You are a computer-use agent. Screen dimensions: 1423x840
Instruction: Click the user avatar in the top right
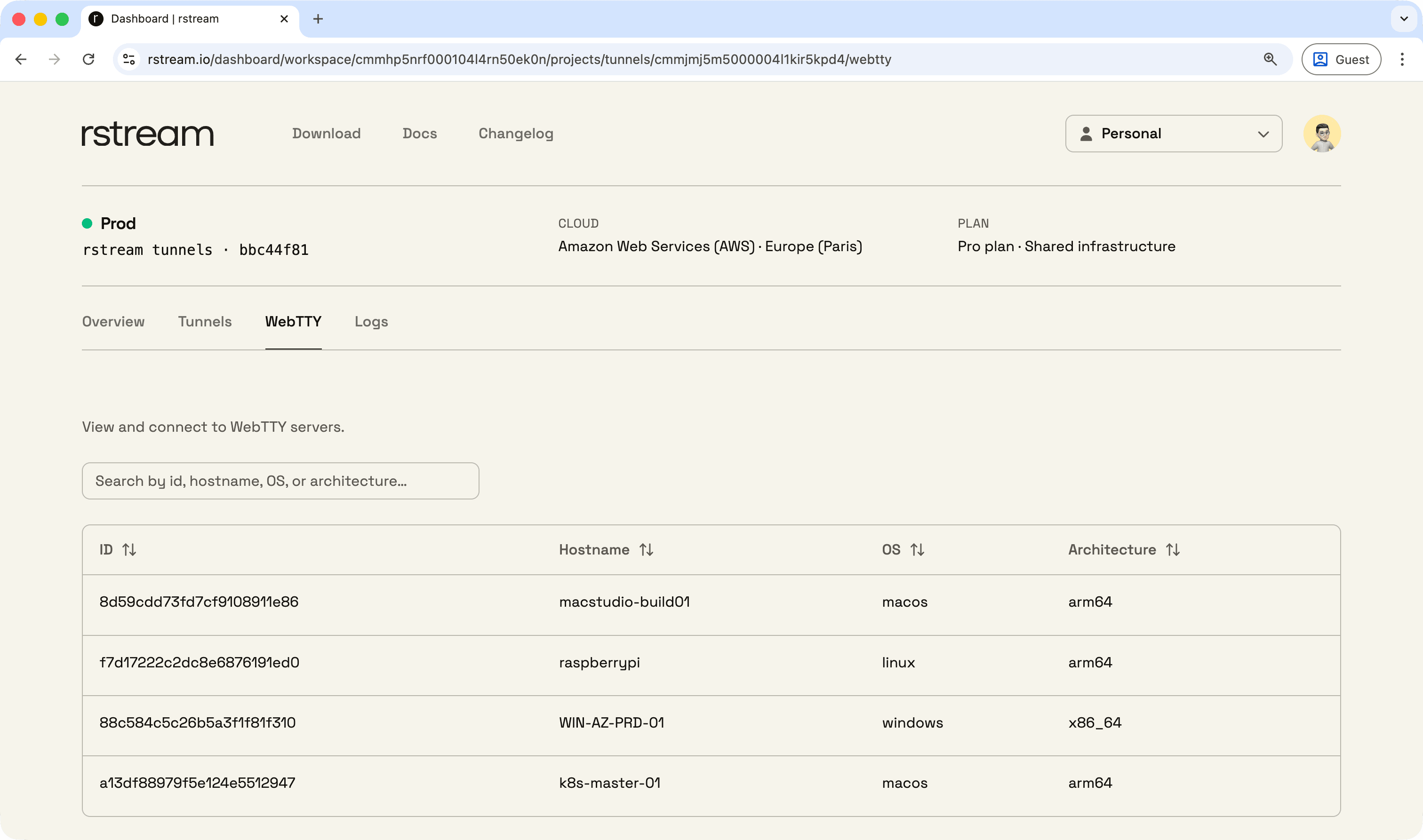[x=1323, y=134]
